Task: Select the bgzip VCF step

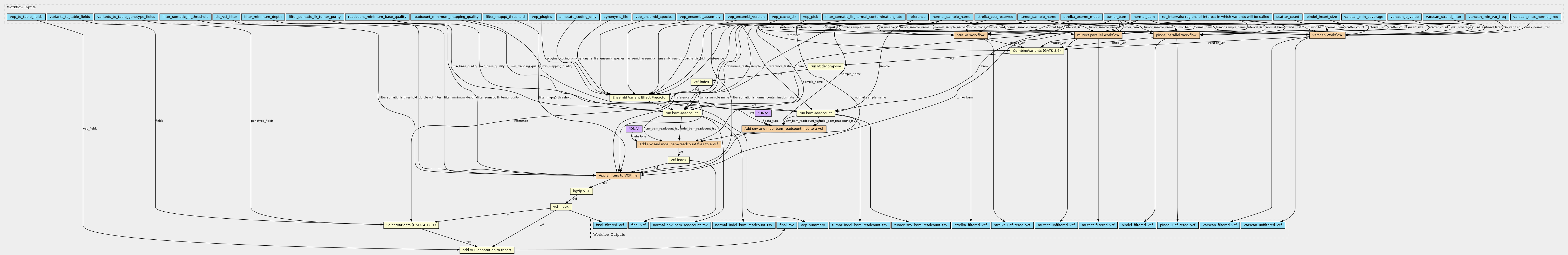Action: pos(581,191)
